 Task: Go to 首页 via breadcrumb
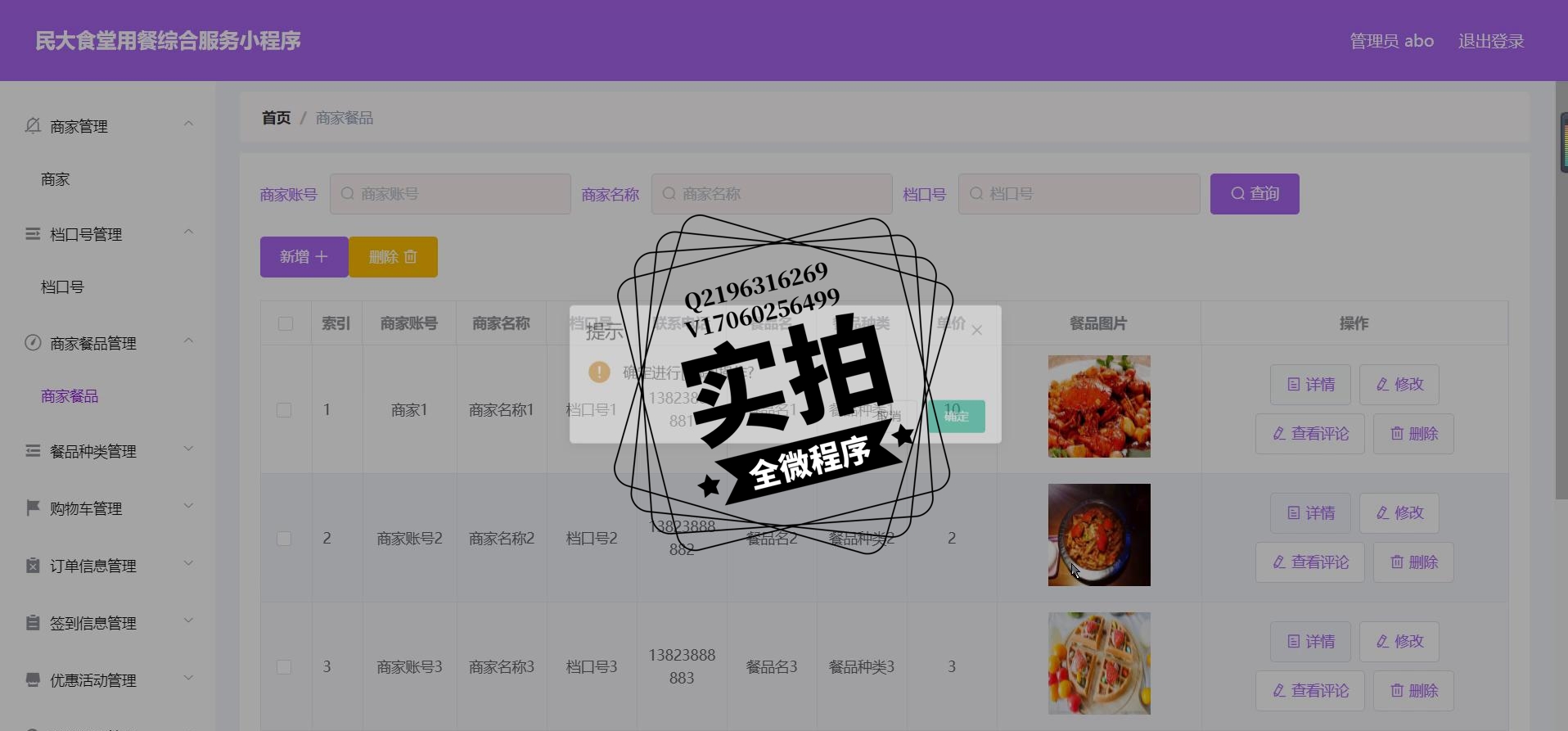(x=277, y=118)
